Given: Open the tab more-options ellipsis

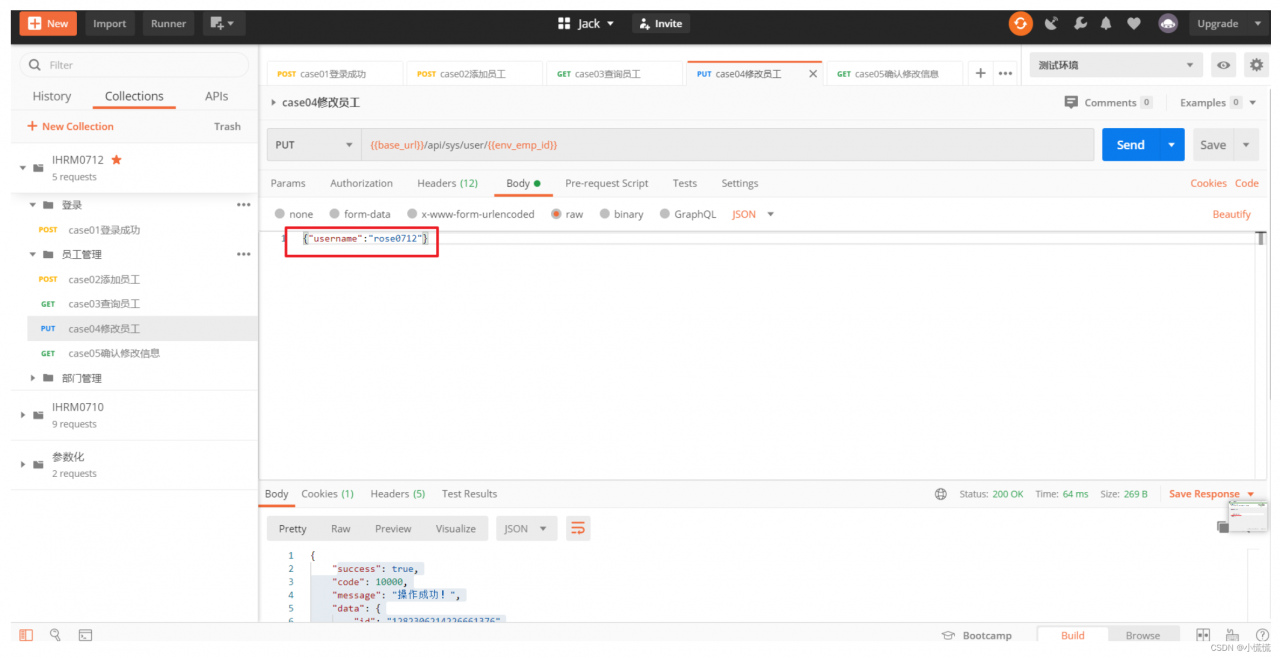Looking at the screenshot, I should pyautogui.click(x=1005, y=73).
